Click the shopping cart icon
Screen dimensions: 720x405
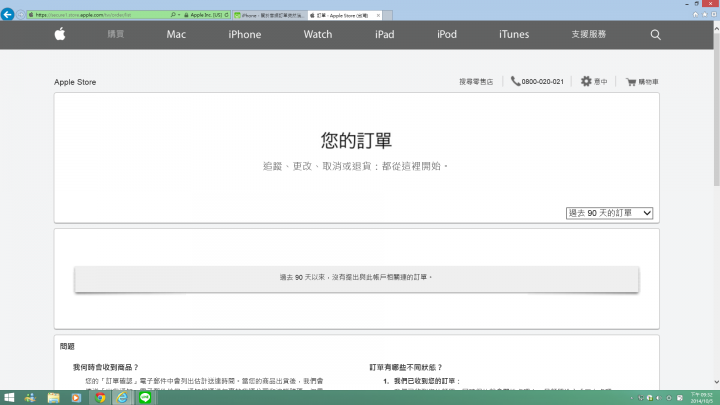click(x=631, y=82)
